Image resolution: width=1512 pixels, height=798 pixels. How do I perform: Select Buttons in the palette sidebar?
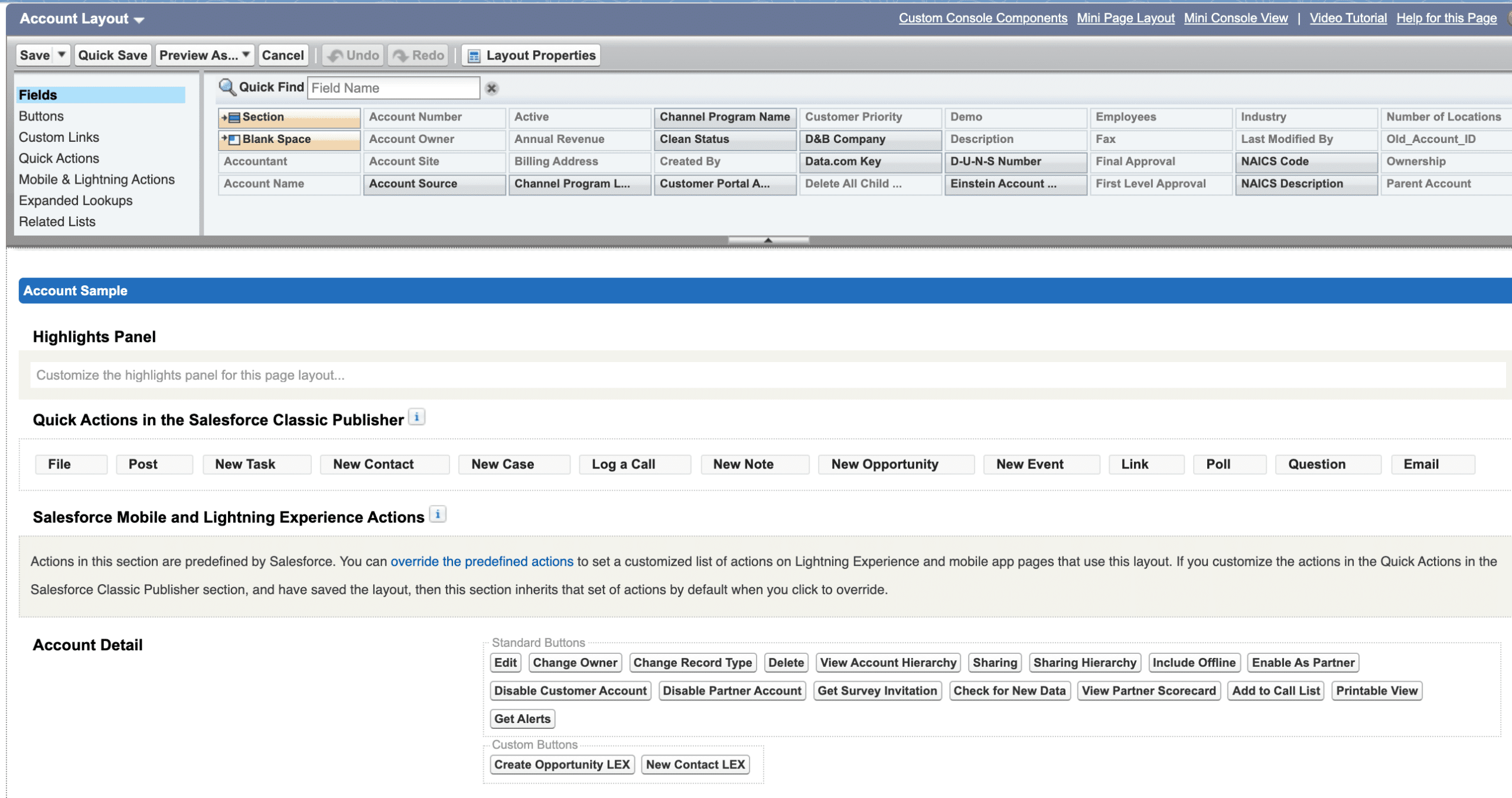point(41,116)
